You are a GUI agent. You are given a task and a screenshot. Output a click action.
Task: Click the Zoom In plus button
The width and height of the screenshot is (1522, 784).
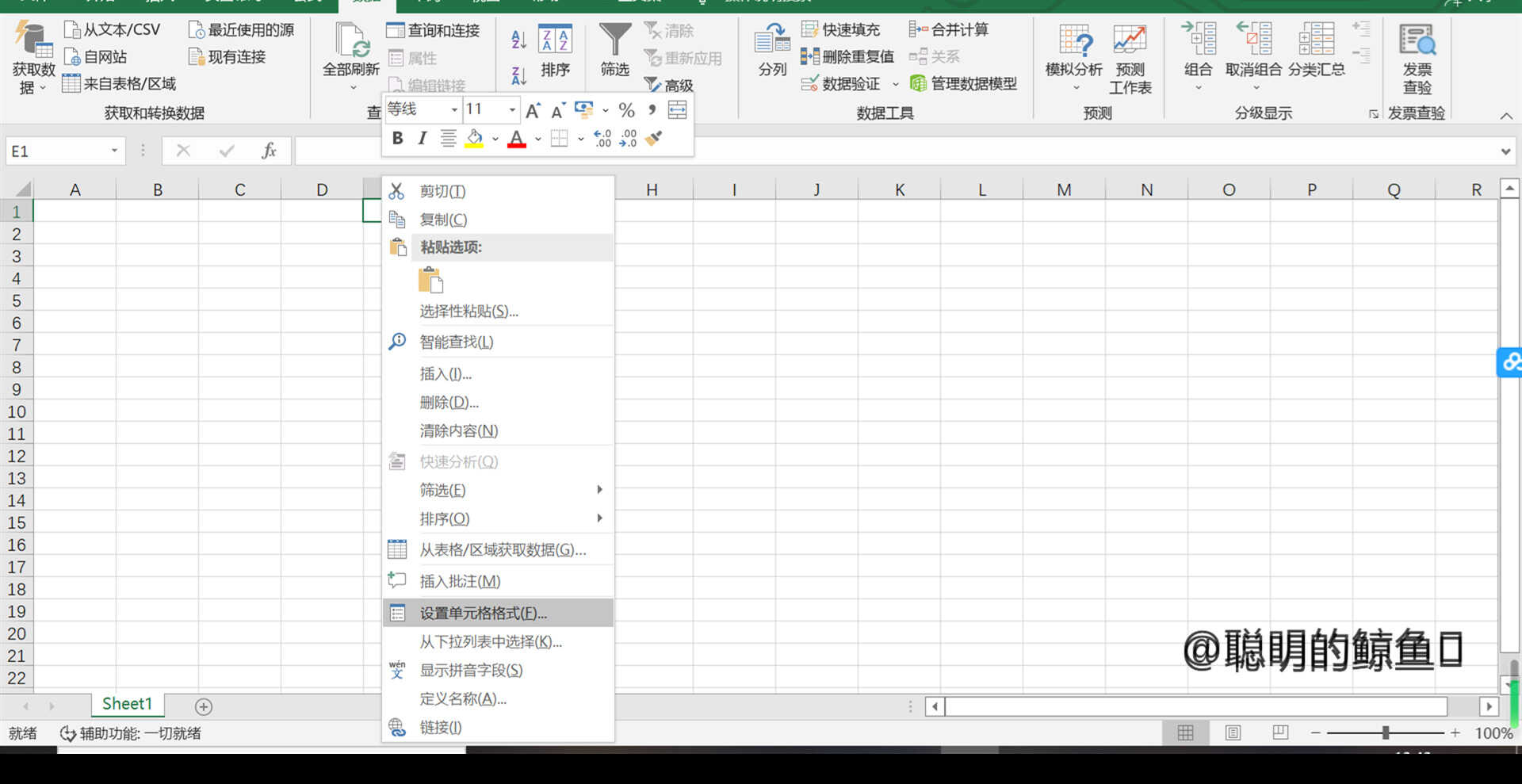(1455, 733)
